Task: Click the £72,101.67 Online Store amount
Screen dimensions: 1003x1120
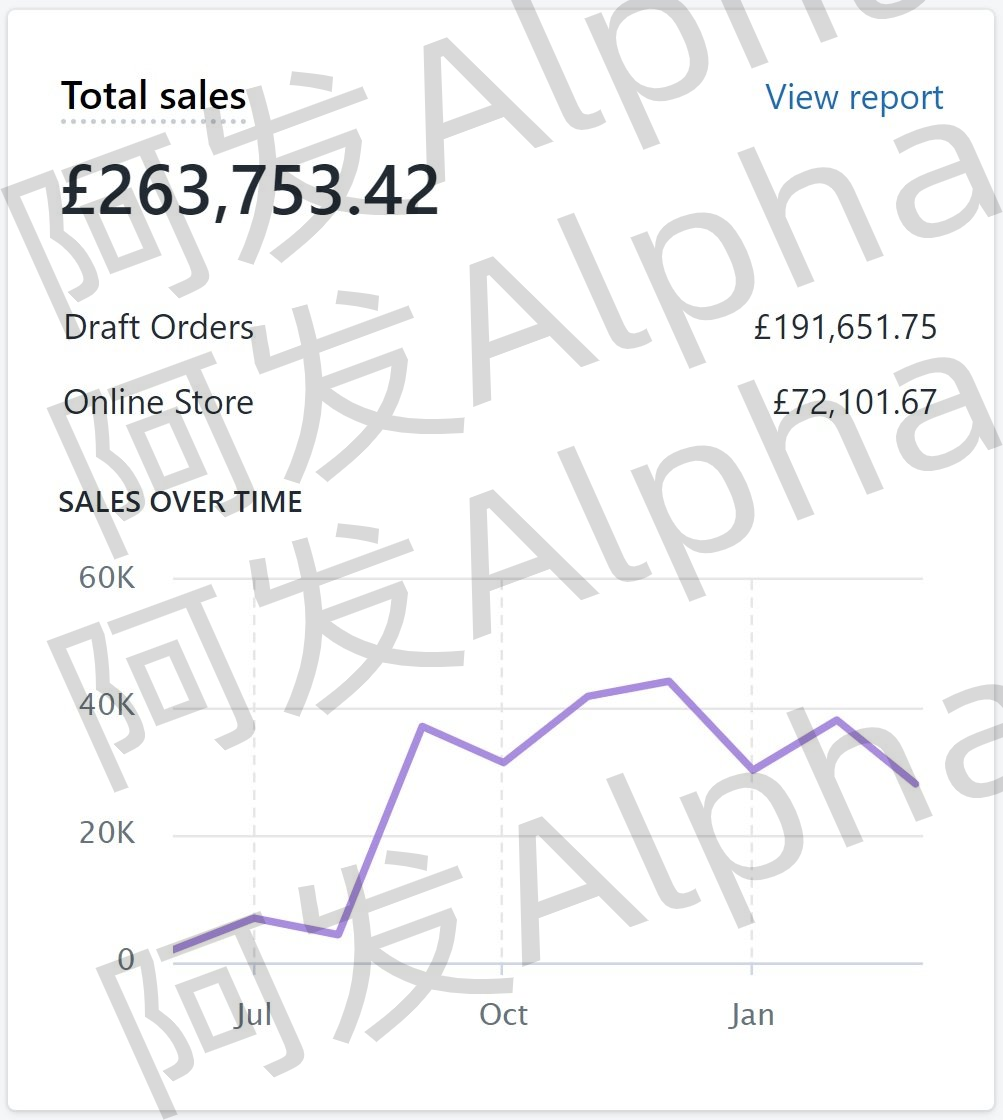Action: pos(855,402)
